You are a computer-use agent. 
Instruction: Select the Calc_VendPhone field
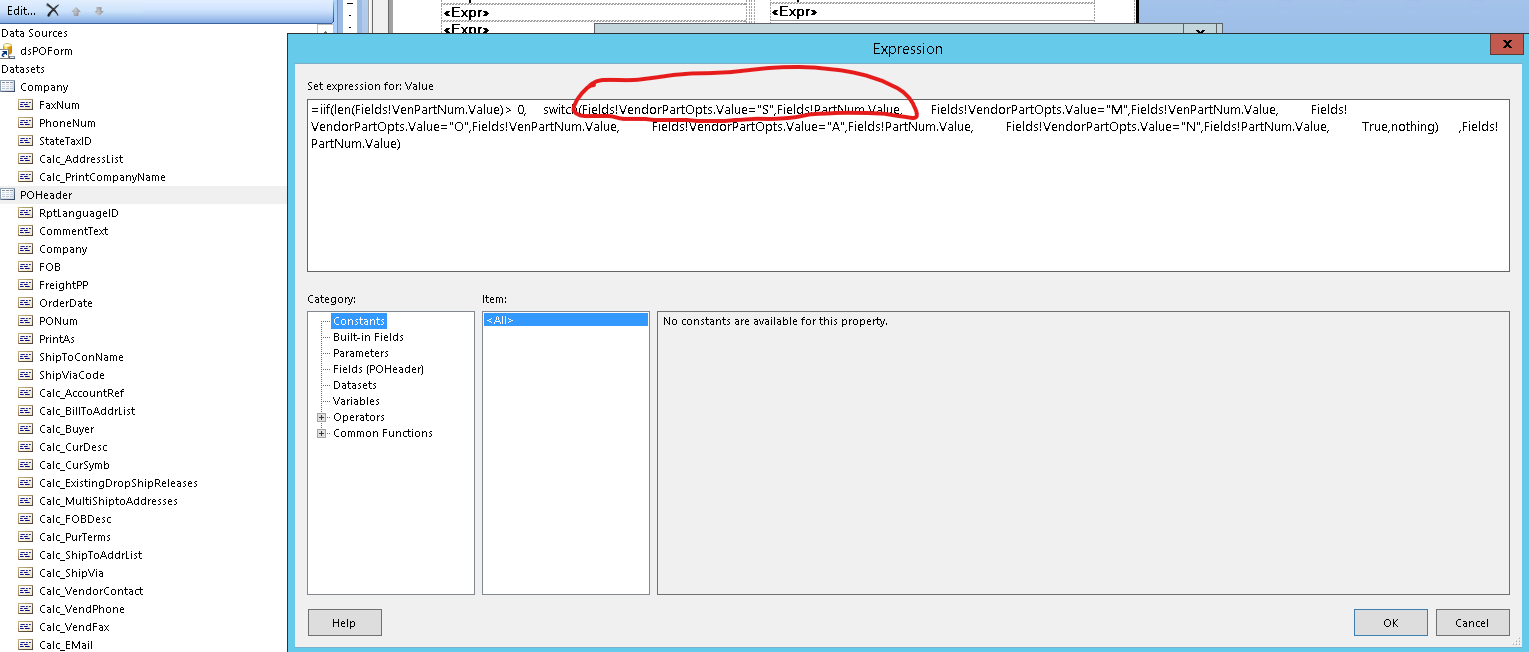[82, 609]
